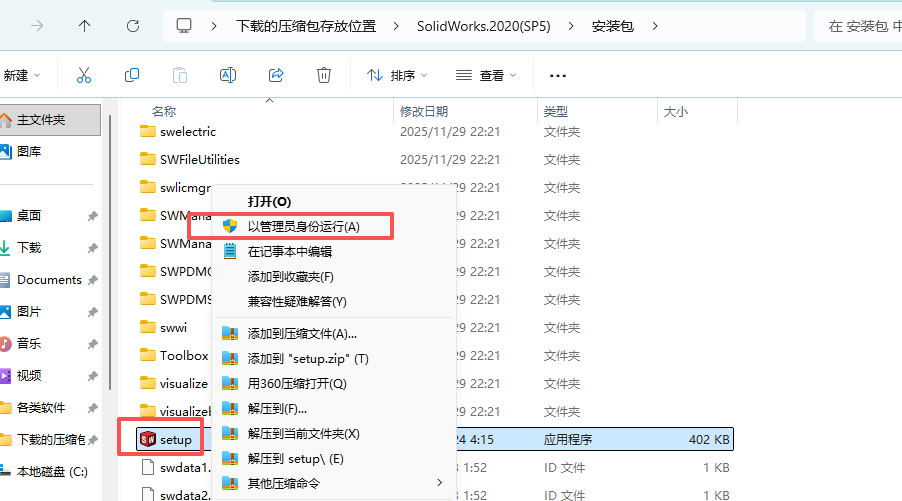This screenshot has width=902, height=501.
Task: Go up one folder level
Action: pos(85,26)
